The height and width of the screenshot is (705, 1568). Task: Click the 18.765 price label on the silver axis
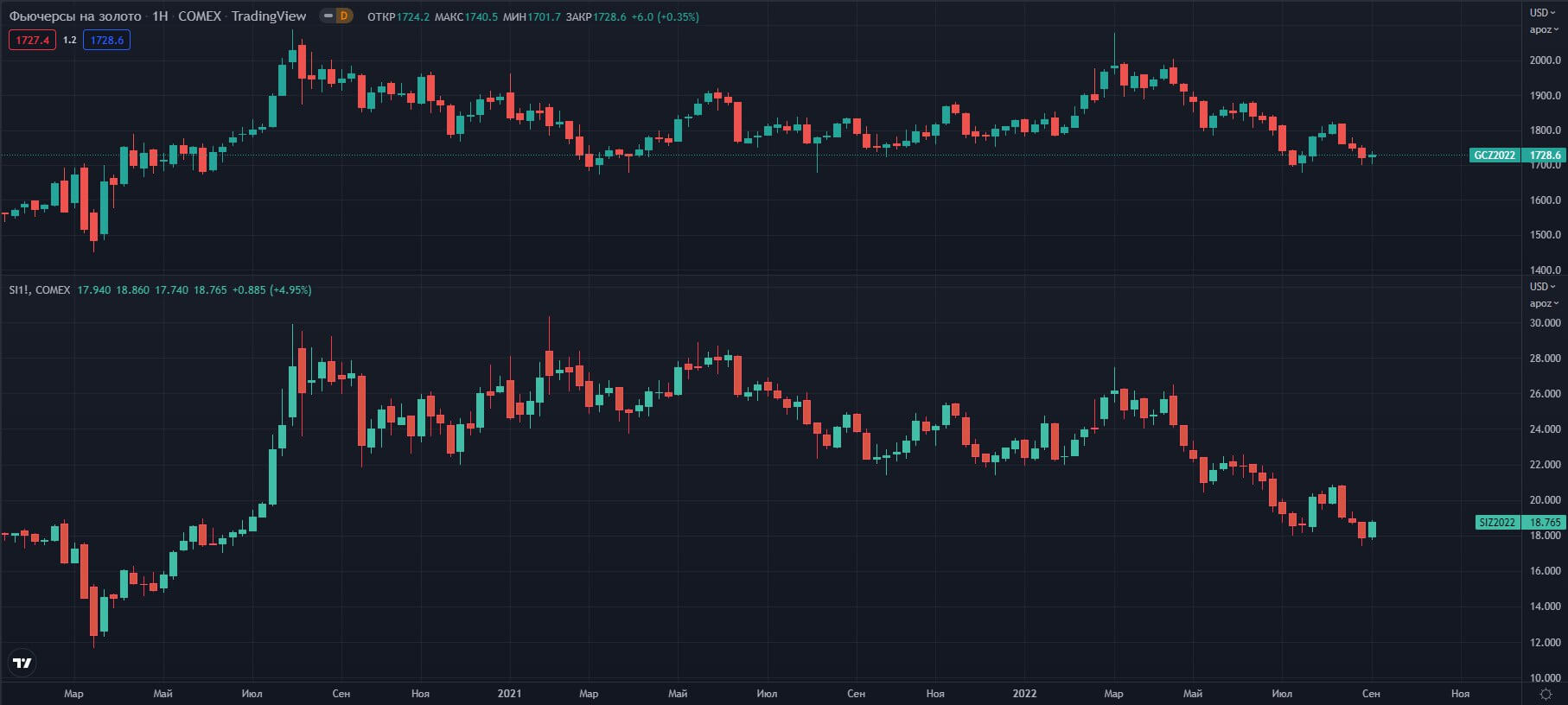1545,522
